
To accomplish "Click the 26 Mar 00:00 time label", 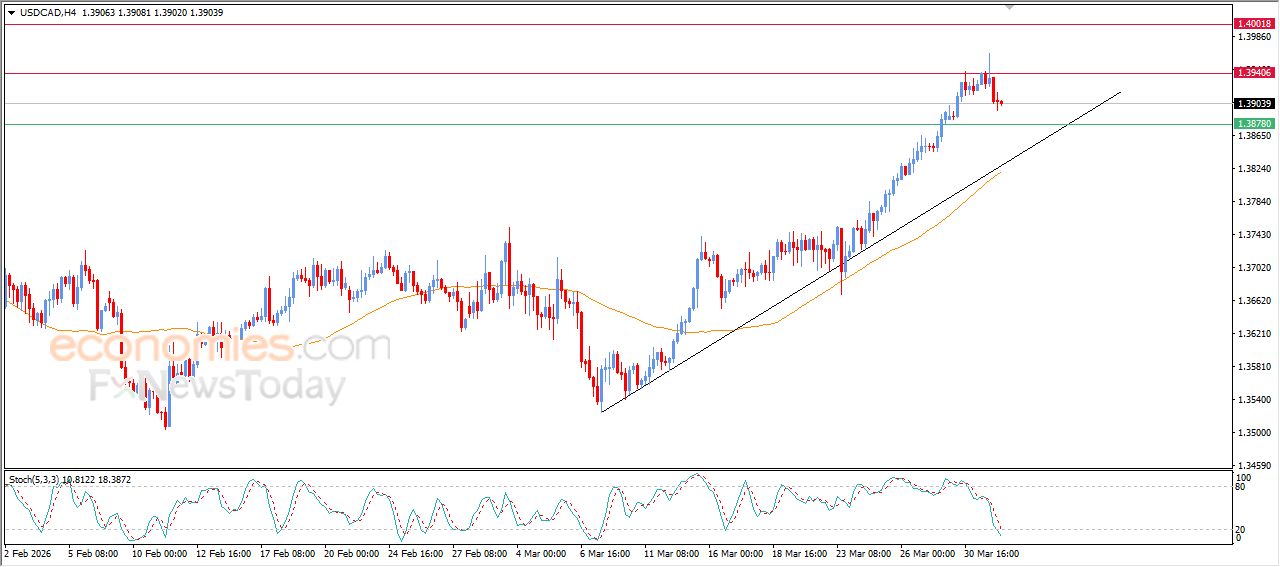I will click(x=927, y=553).
